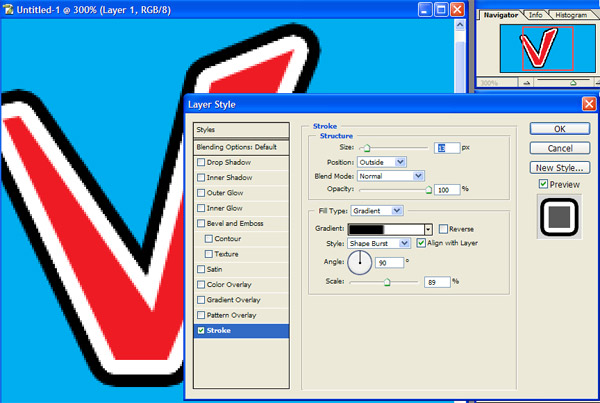Close the Layer Style dialog
600x403 pixels.
pos(588,103)
